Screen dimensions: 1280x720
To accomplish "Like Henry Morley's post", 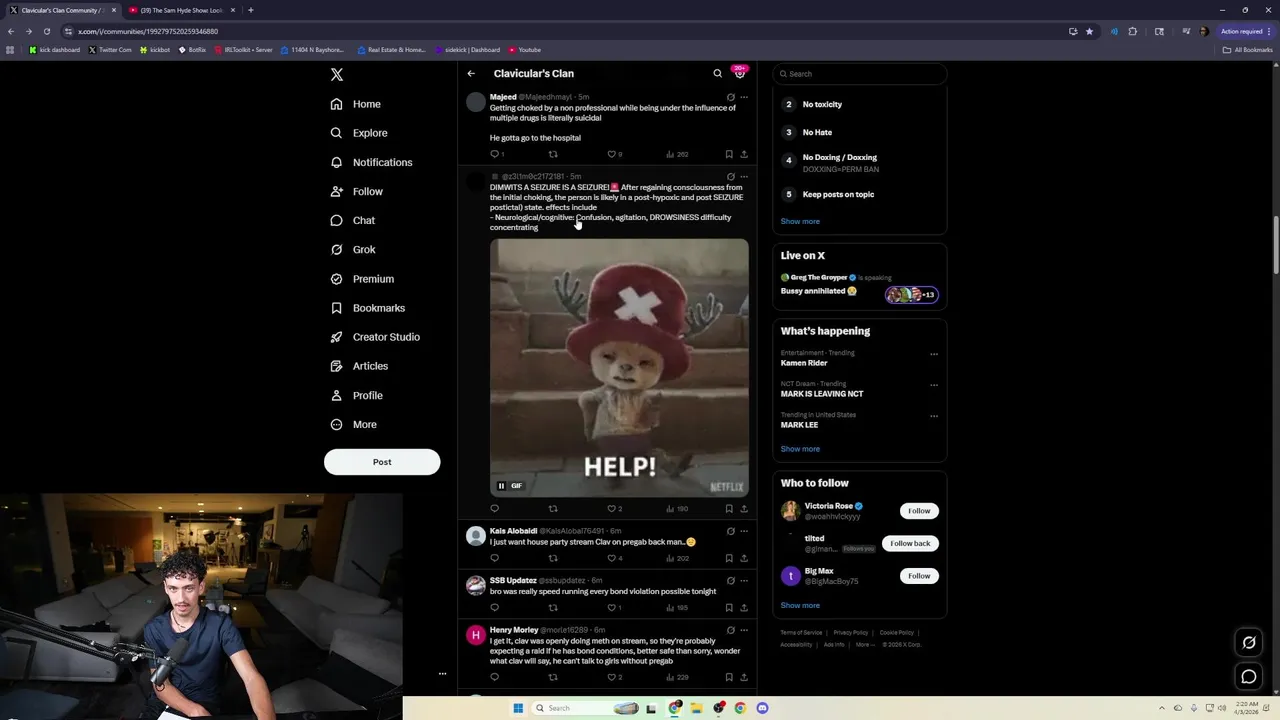I will coord(611,677).
